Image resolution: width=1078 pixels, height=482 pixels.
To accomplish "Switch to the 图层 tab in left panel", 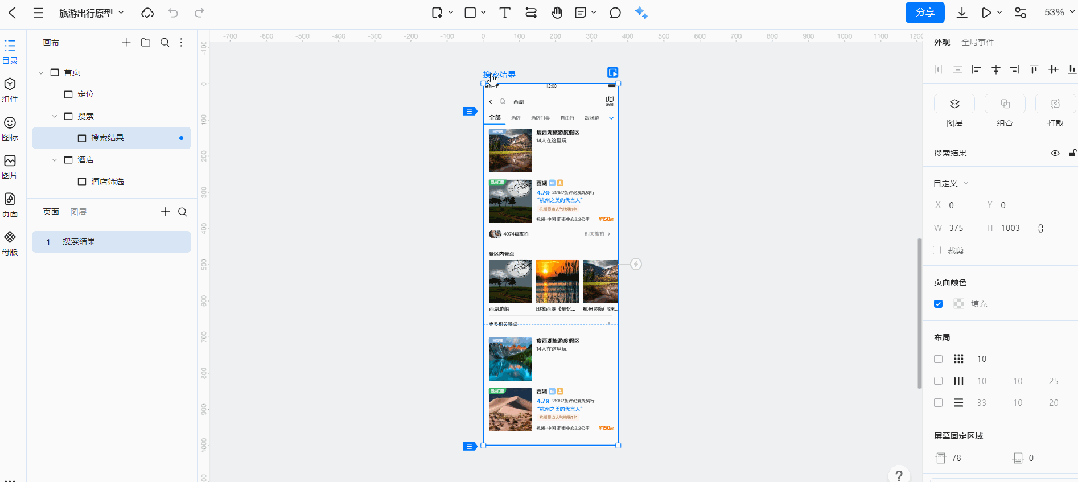I will coord(77,212).
